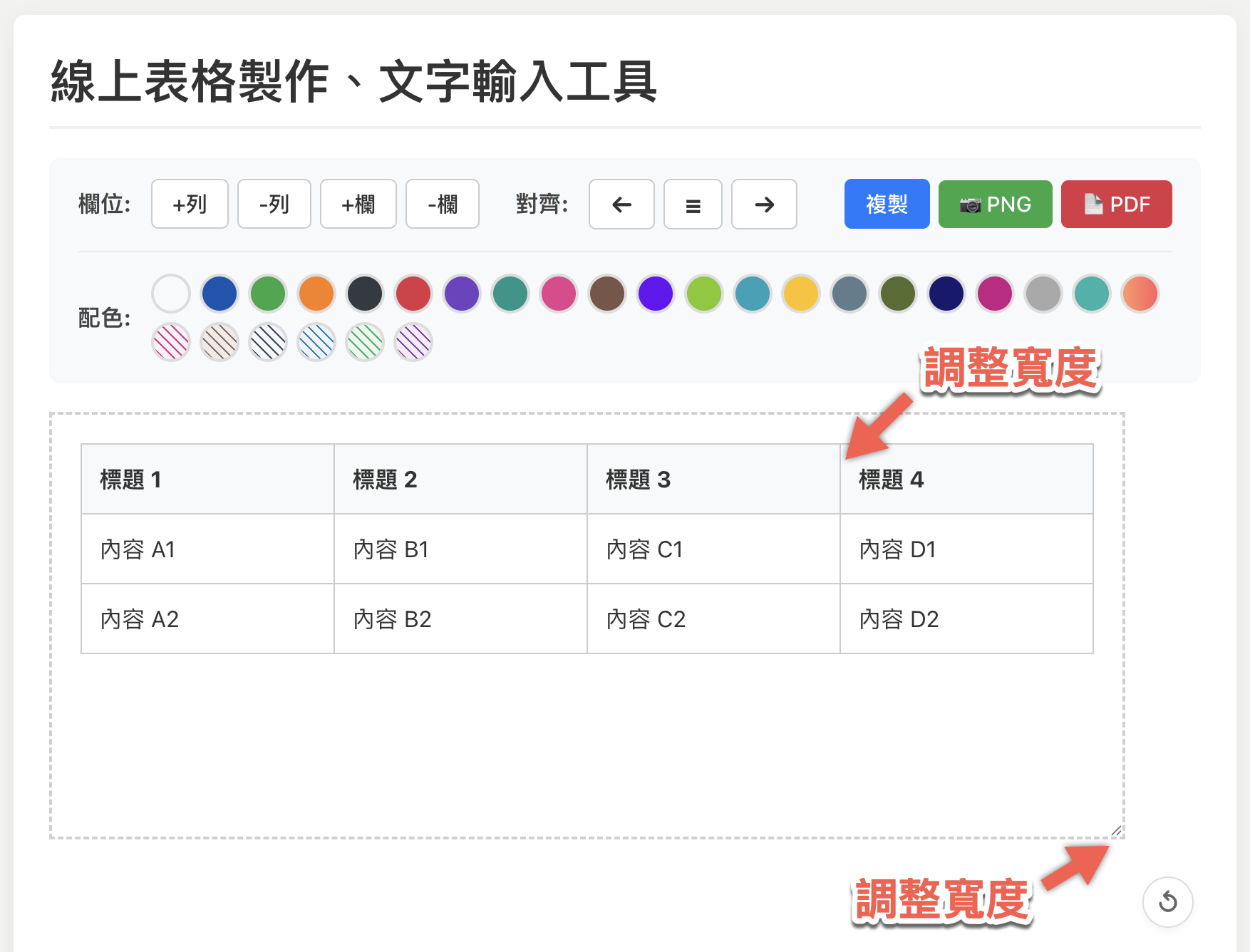Viewport: 1250px width, 952px height.
Task: Choose the yellow color swatch
Action: (801, 294)
